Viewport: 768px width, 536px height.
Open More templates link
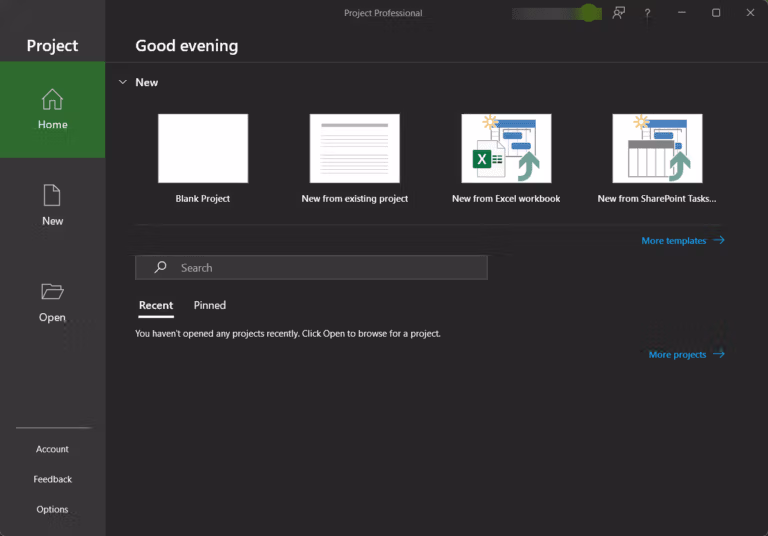pos(674,241)
